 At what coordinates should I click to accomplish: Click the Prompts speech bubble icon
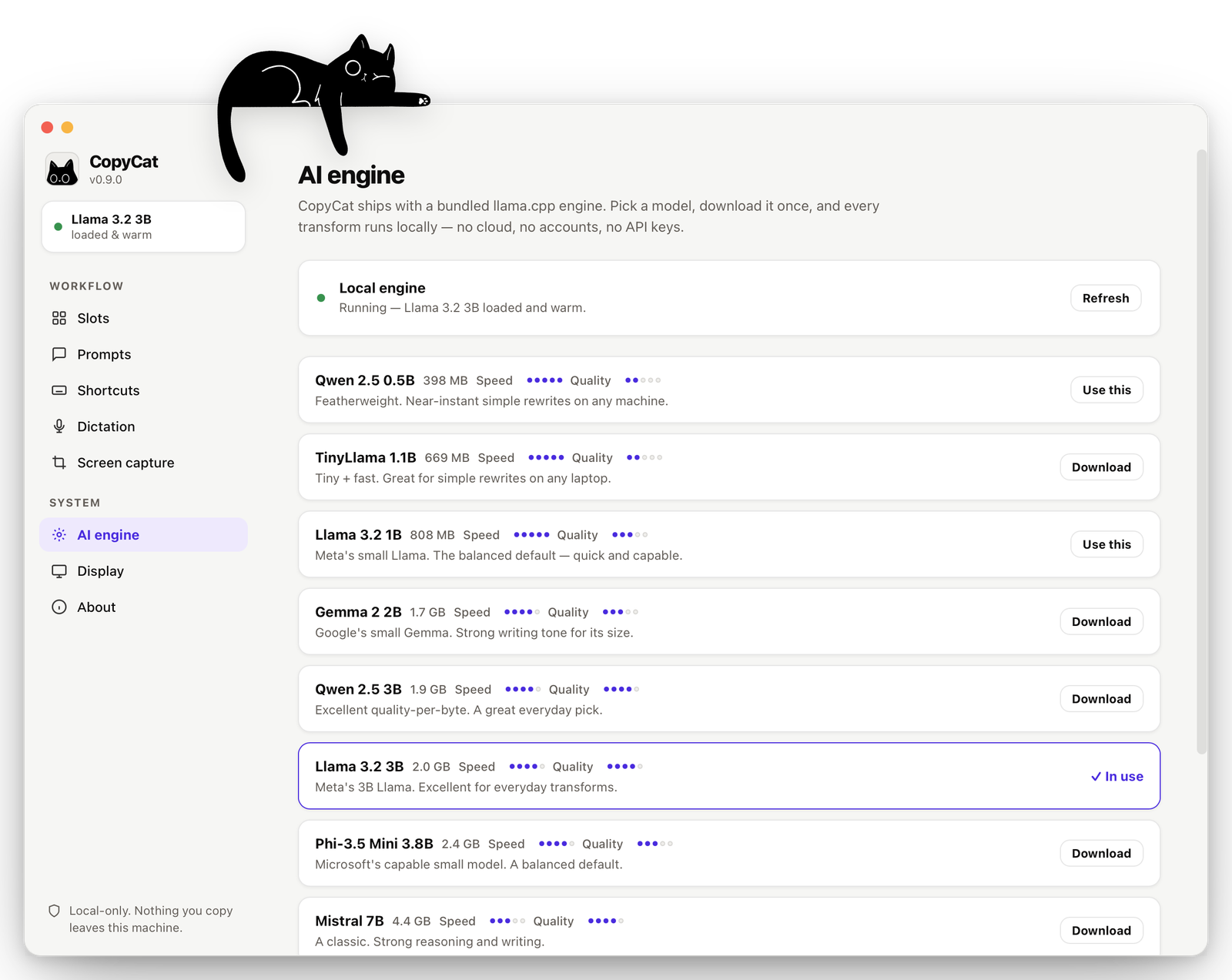click(59, 354)
